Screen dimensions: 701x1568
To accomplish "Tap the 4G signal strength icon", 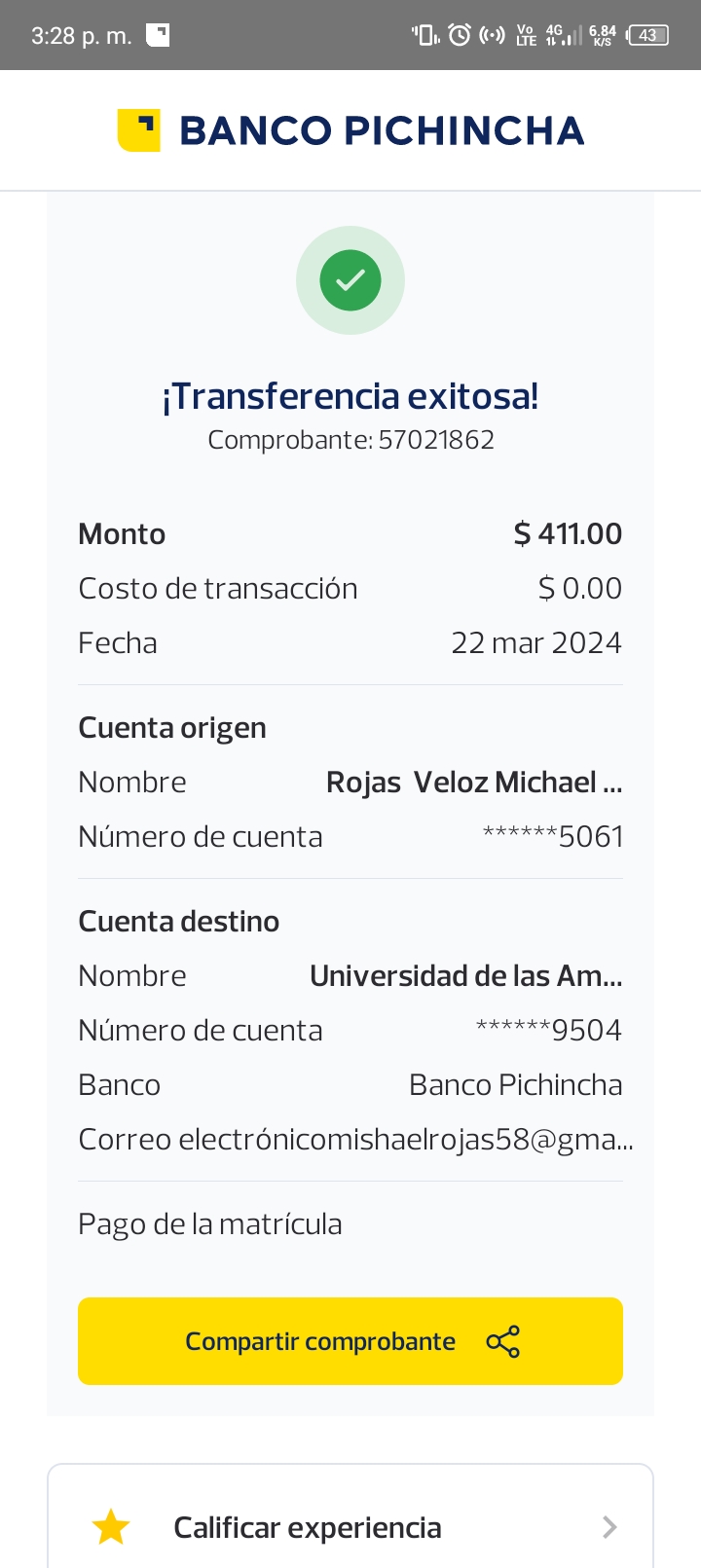I will pyautogui.click(x=563, y=35).
